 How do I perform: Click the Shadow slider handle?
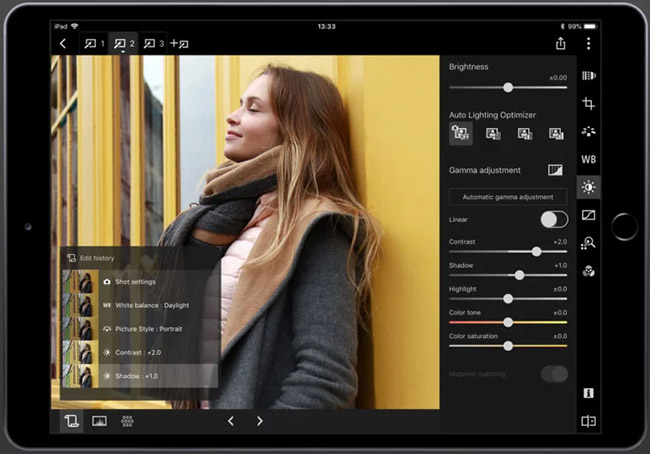pos(519,275)
